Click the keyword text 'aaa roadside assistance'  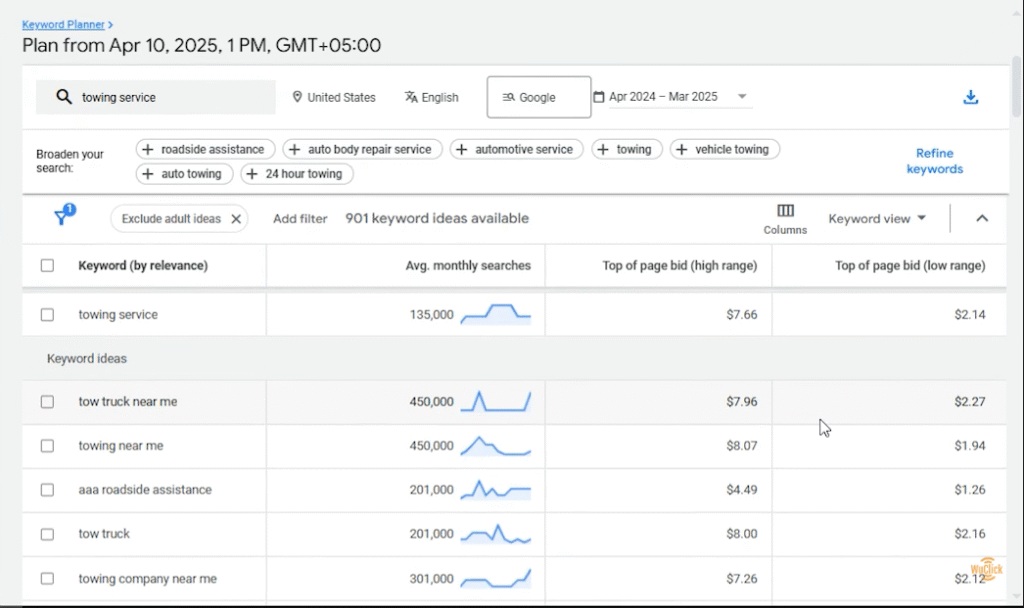coord(145,490)
